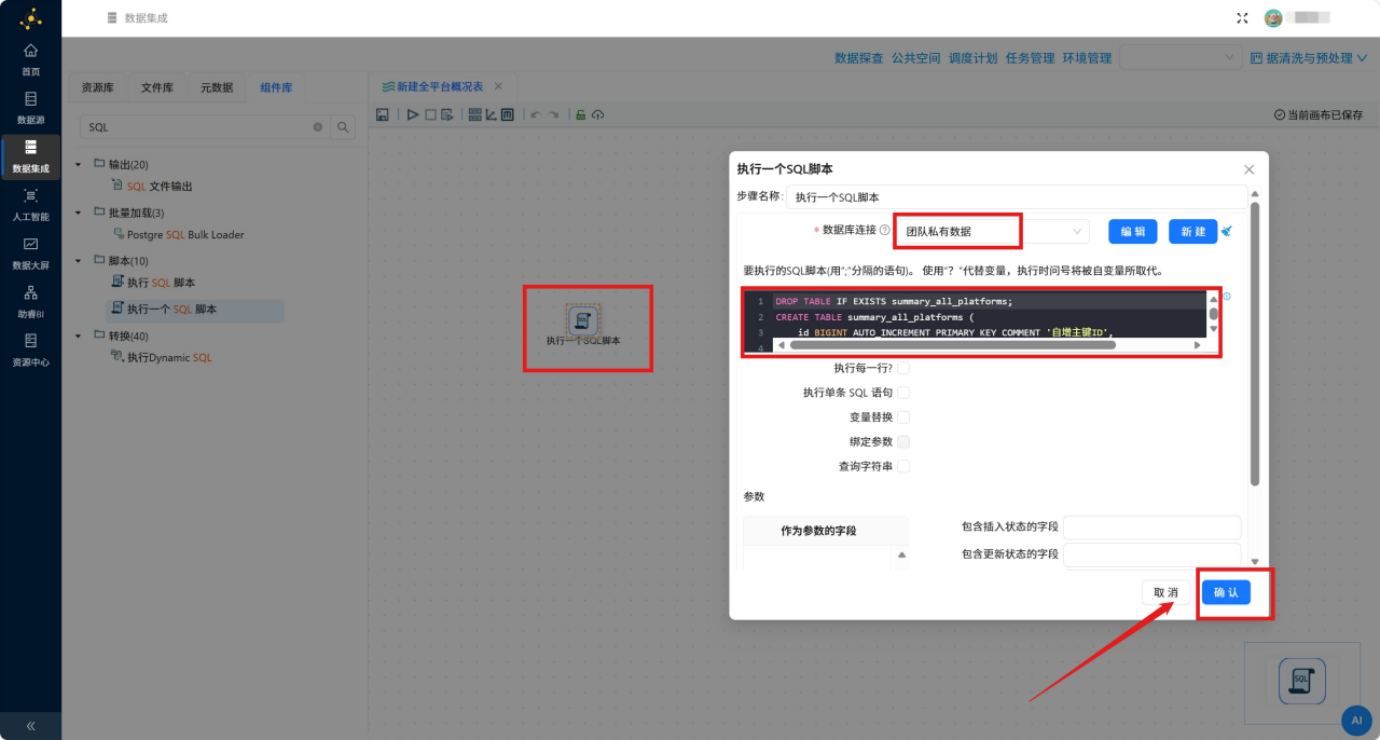Click the redo arrow in toolbar
Screen dimensions: 1380x740
pyautogui.click(x=553, y=115)
